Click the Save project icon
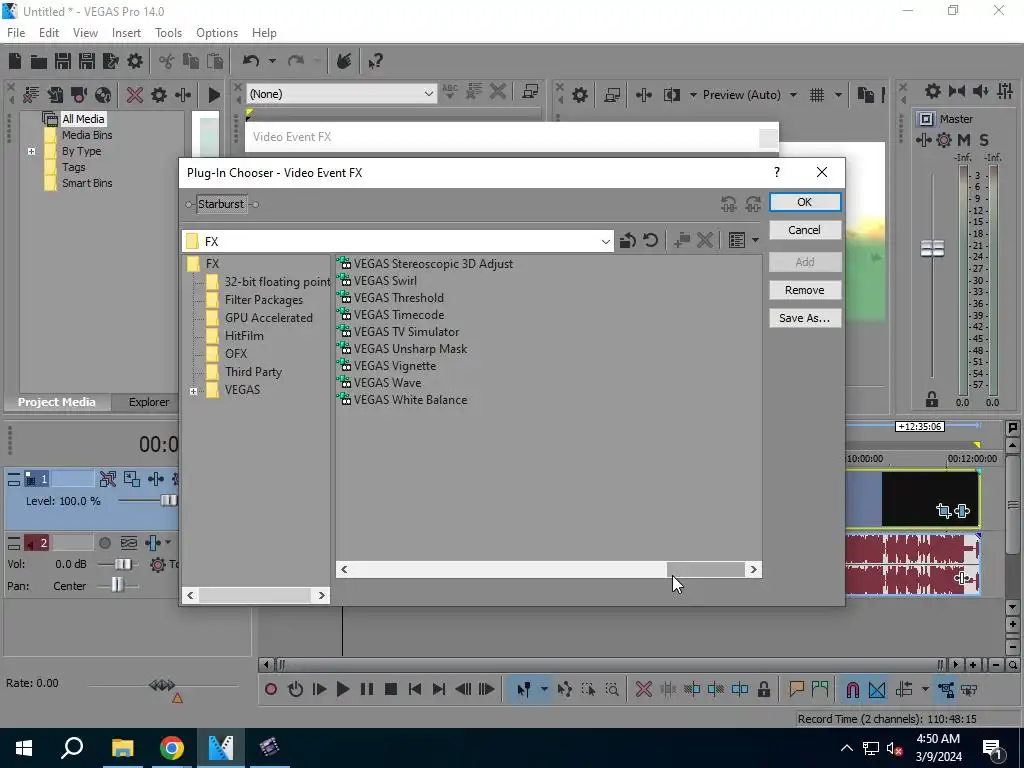Image resolution: width=1024 pixels, height=768 pixels. (x=63, y=61)
